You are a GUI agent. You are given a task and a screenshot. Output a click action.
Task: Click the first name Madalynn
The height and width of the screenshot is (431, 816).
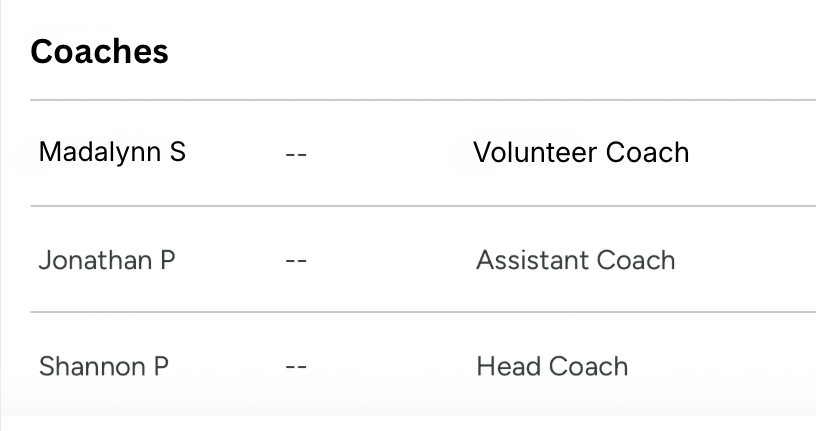(99, 153)
